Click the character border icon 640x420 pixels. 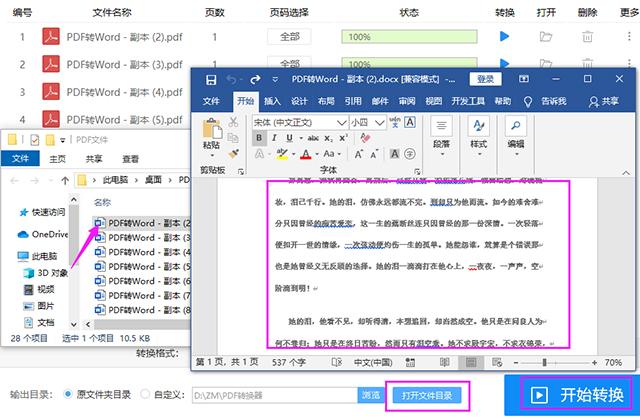point(410,122)
